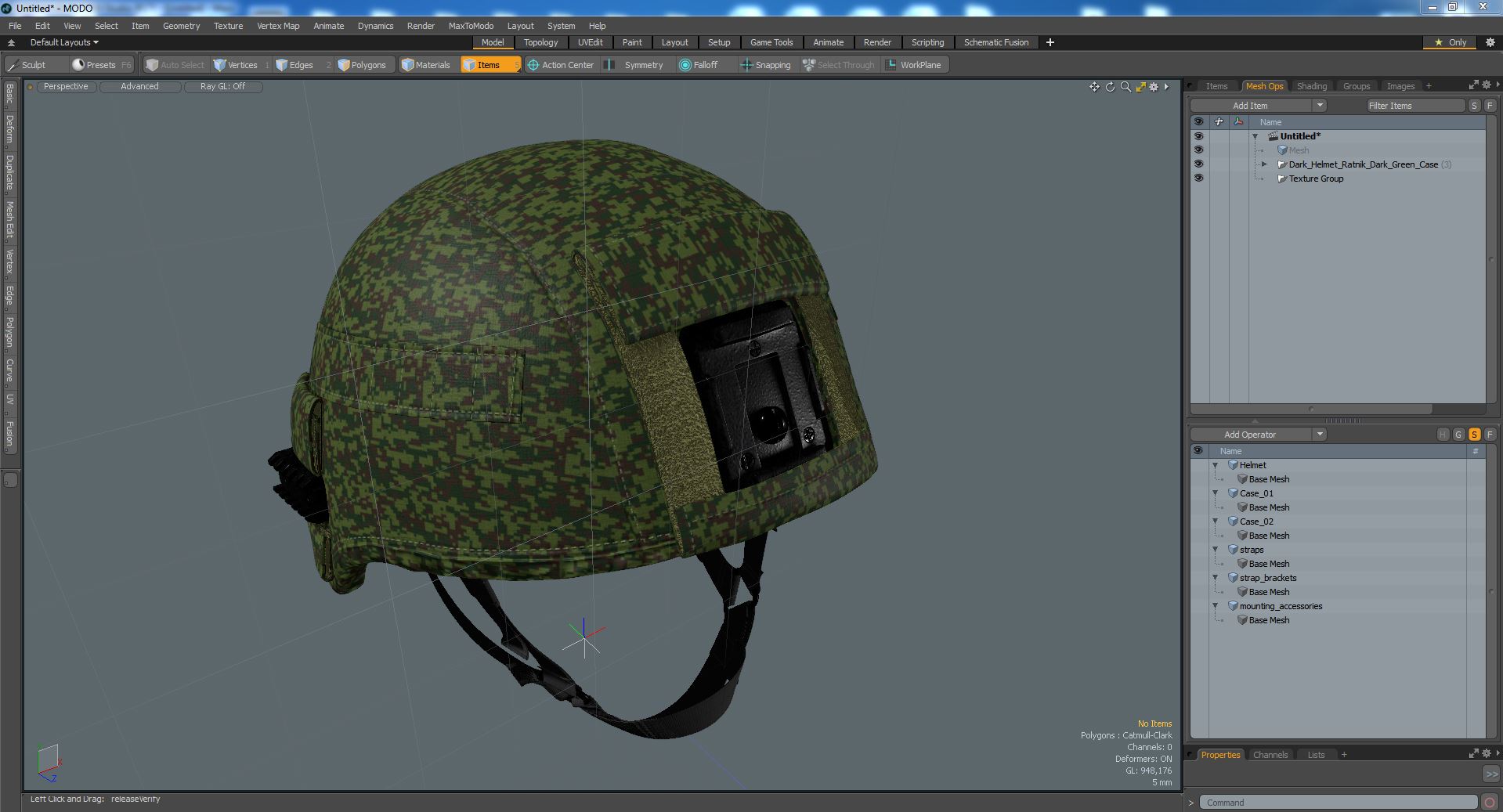1503x812 pixels.
Task: Click the H filter button in Mesh Ops
Action: [1443, 435]
